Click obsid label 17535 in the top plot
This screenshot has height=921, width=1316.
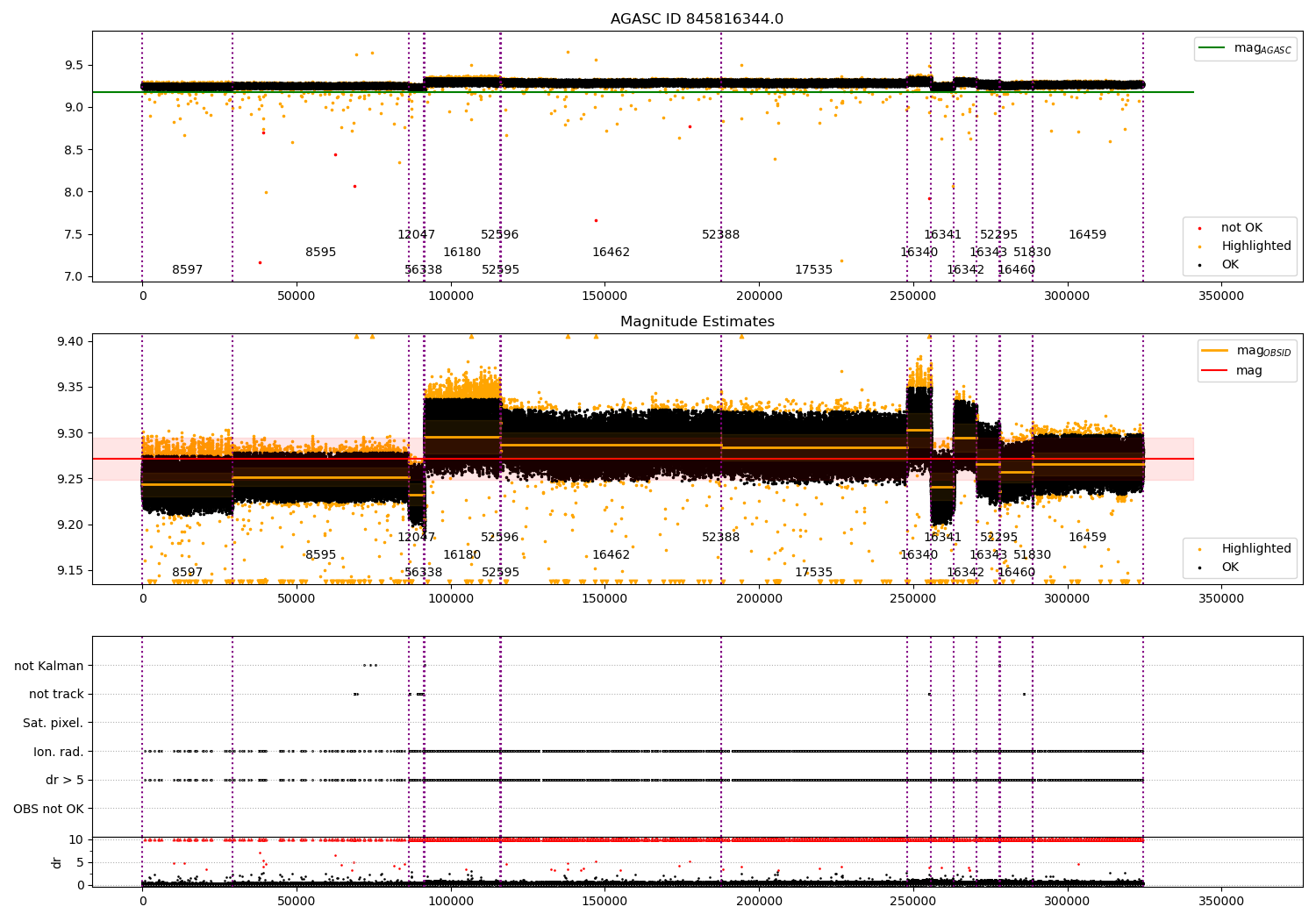[813, 270]
